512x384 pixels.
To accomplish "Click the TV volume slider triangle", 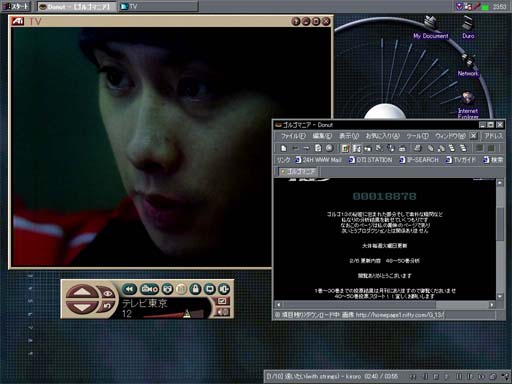I will [187, 313].
